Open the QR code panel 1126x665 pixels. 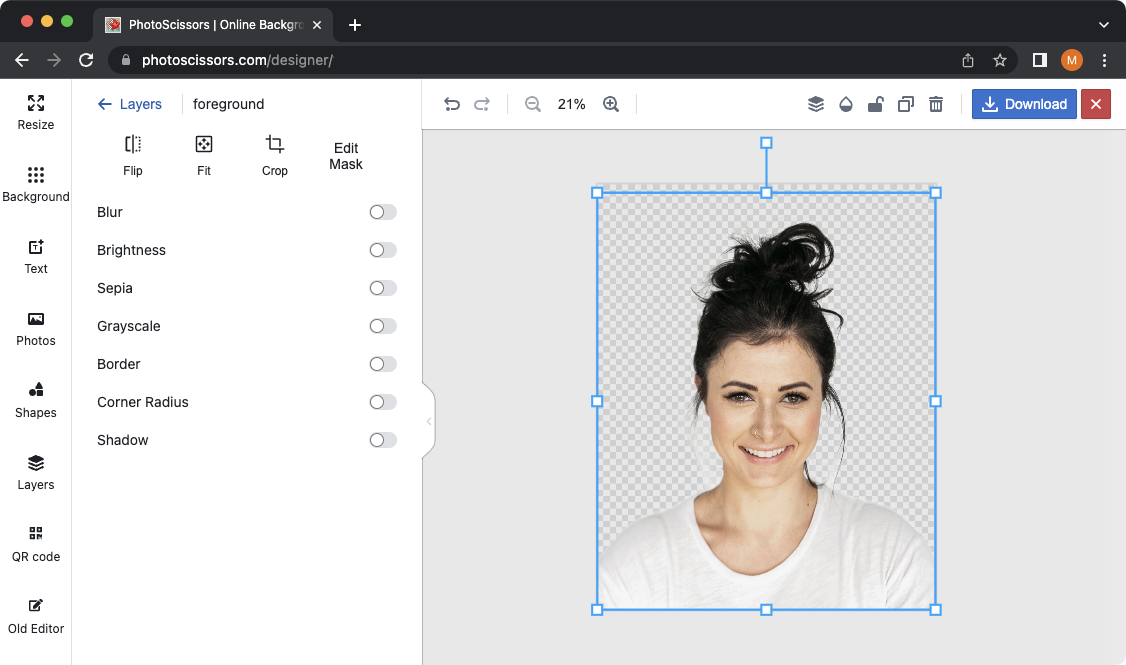pyautogui.click(x=35, y=544)
